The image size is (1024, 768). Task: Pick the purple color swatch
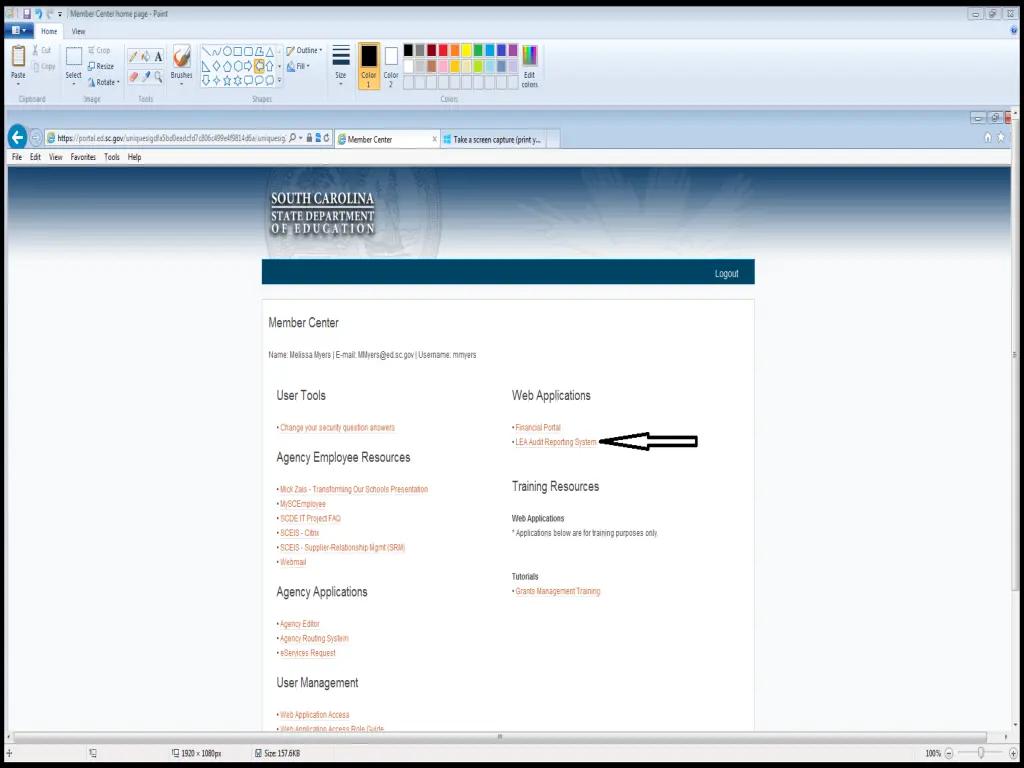[513, 50]
